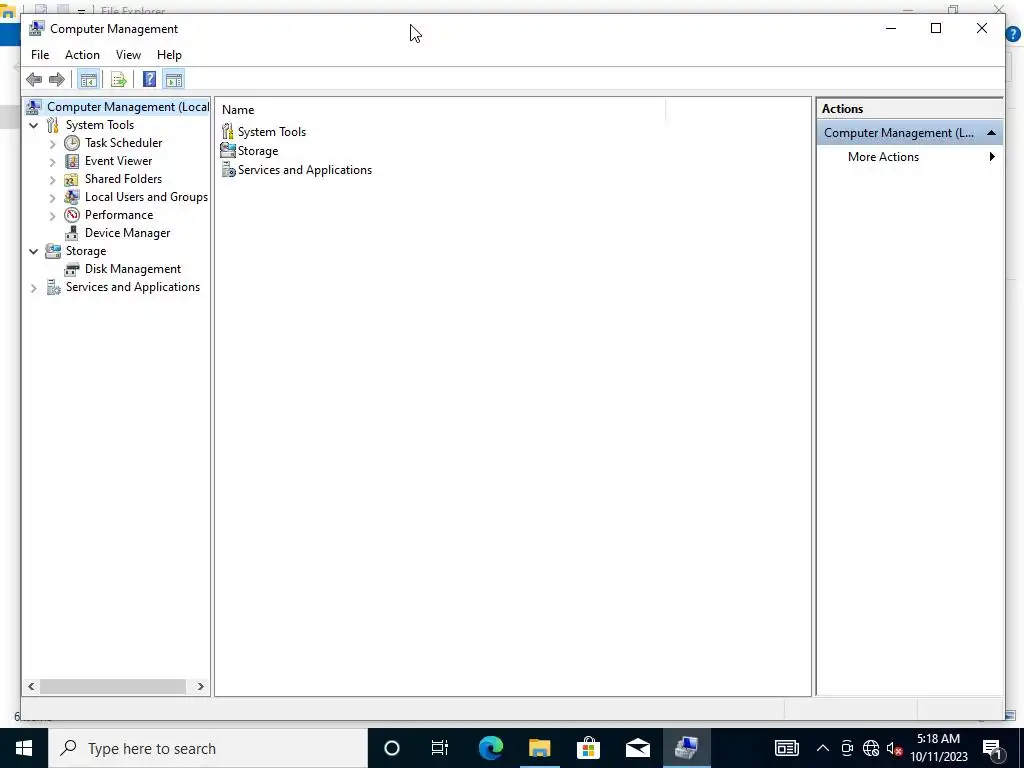The width and height of the screenshot is (1024, 768).
Task: Click the Storage icon in left tree
Action: tap(53, 251)
